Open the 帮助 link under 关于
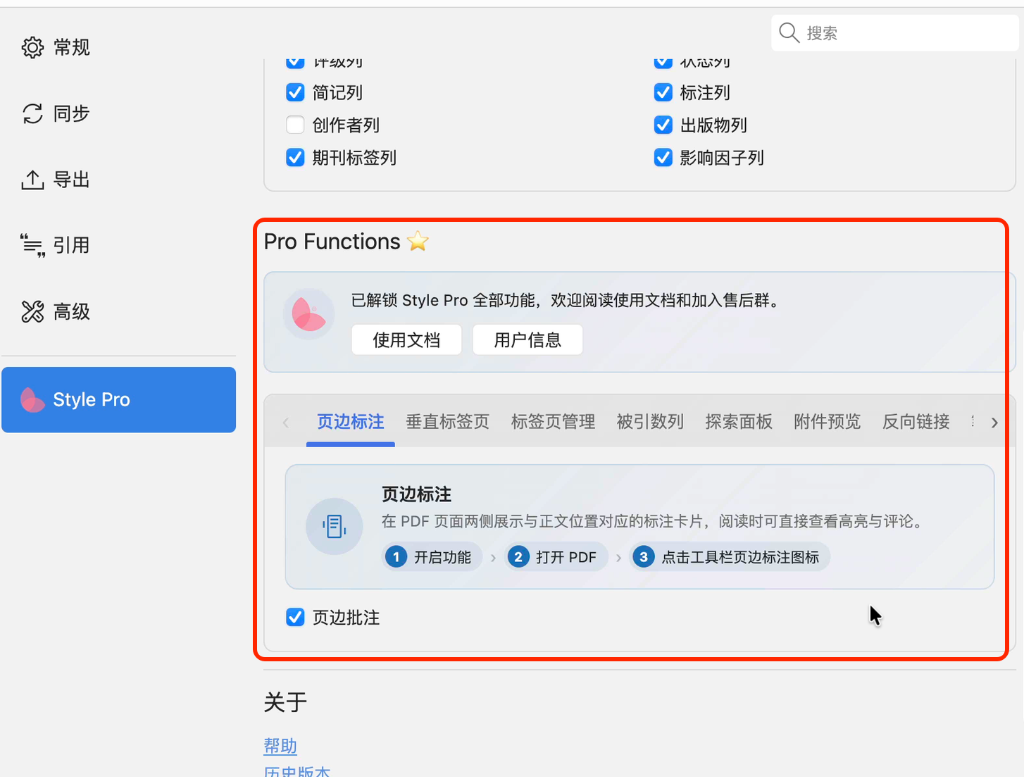 click(x=280, y=746)
